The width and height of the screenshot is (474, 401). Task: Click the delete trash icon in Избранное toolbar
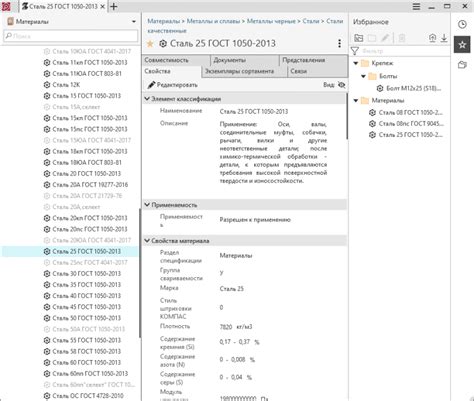[402, 38]
